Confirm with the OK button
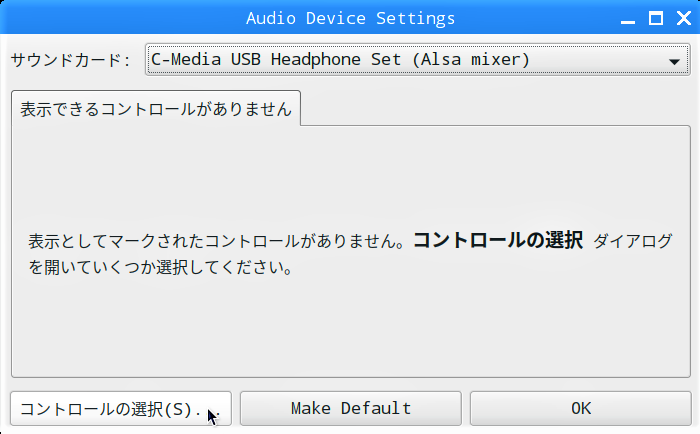Screen dimensions: 700x434 (581, 408)
